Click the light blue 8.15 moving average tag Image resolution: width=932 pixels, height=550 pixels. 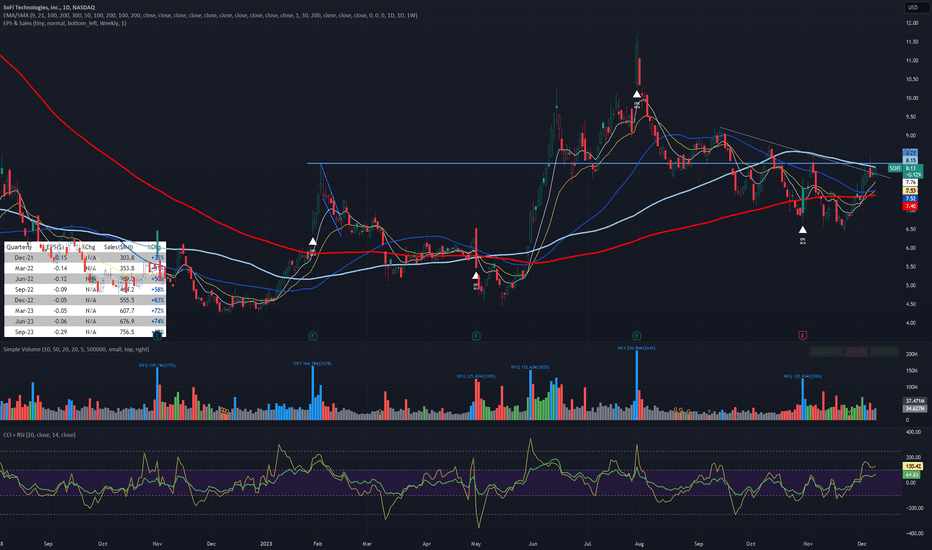coord(910,161)
